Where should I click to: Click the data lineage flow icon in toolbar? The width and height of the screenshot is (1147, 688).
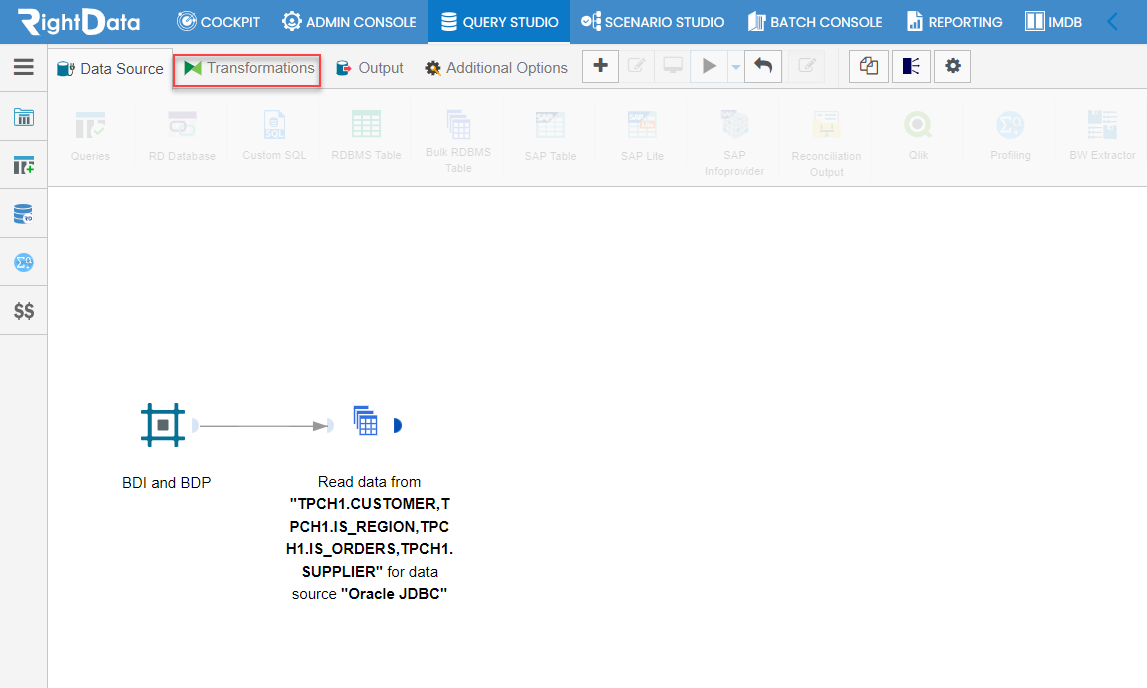(911, 66)
